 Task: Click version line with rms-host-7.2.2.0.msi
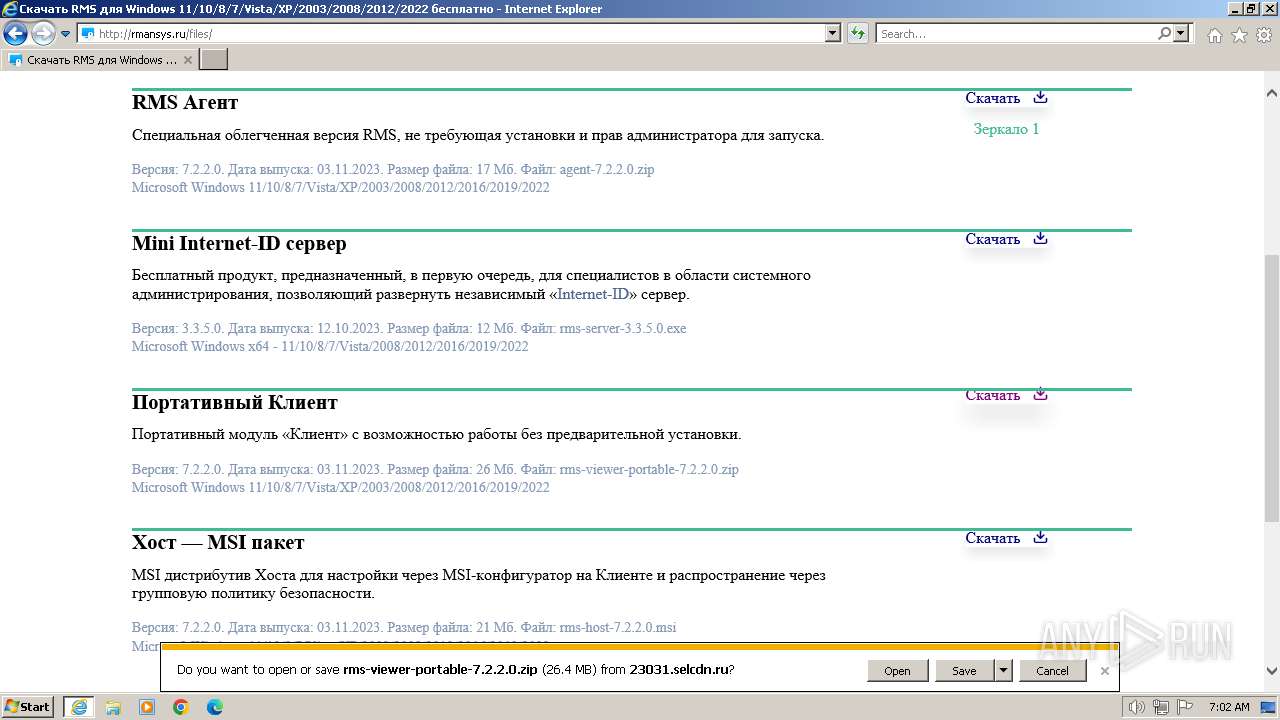click(x=404, y=627)
